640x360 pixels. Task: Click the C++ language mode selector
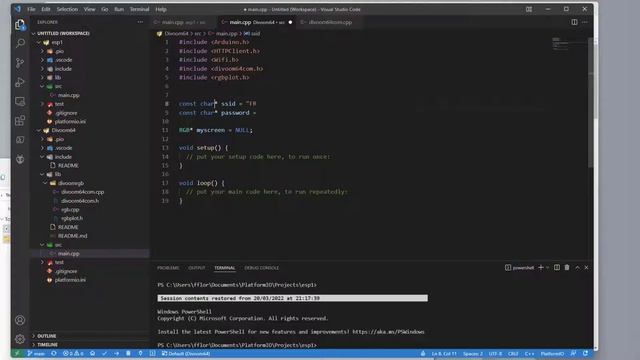coord(529,353)
